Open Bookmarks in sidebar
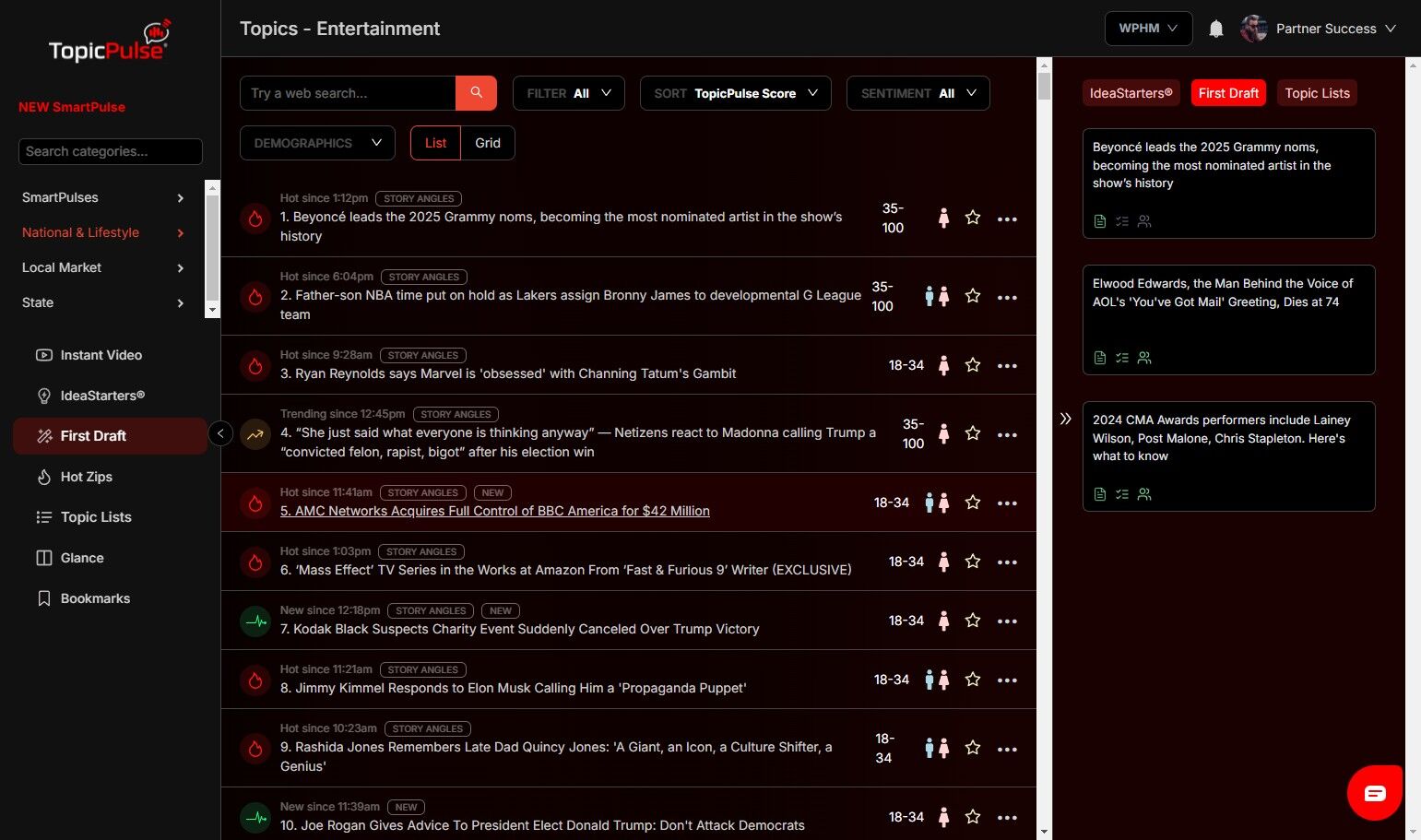The width and height of the screenshot is (1421, 840). [x=110, y=598]
